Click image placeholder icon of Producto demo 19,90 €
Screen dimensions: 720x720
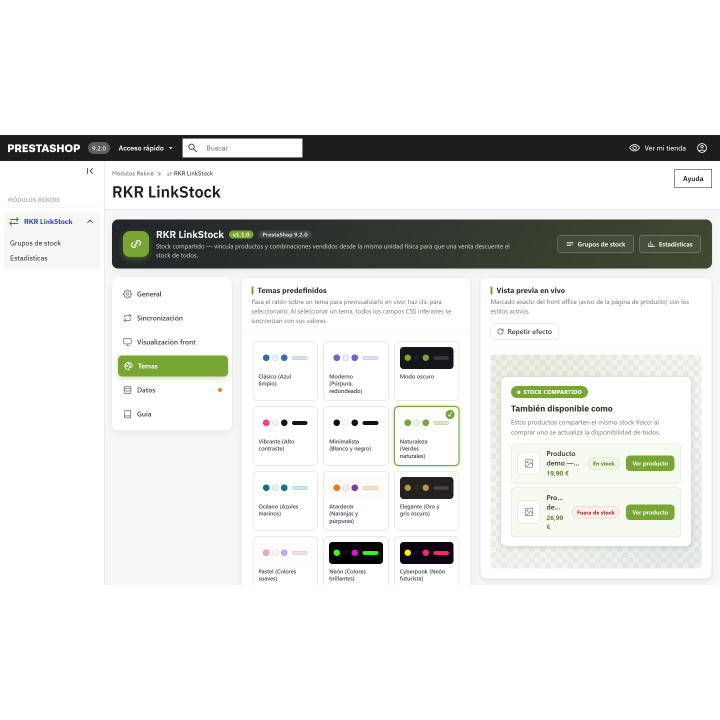click(529, 463)
